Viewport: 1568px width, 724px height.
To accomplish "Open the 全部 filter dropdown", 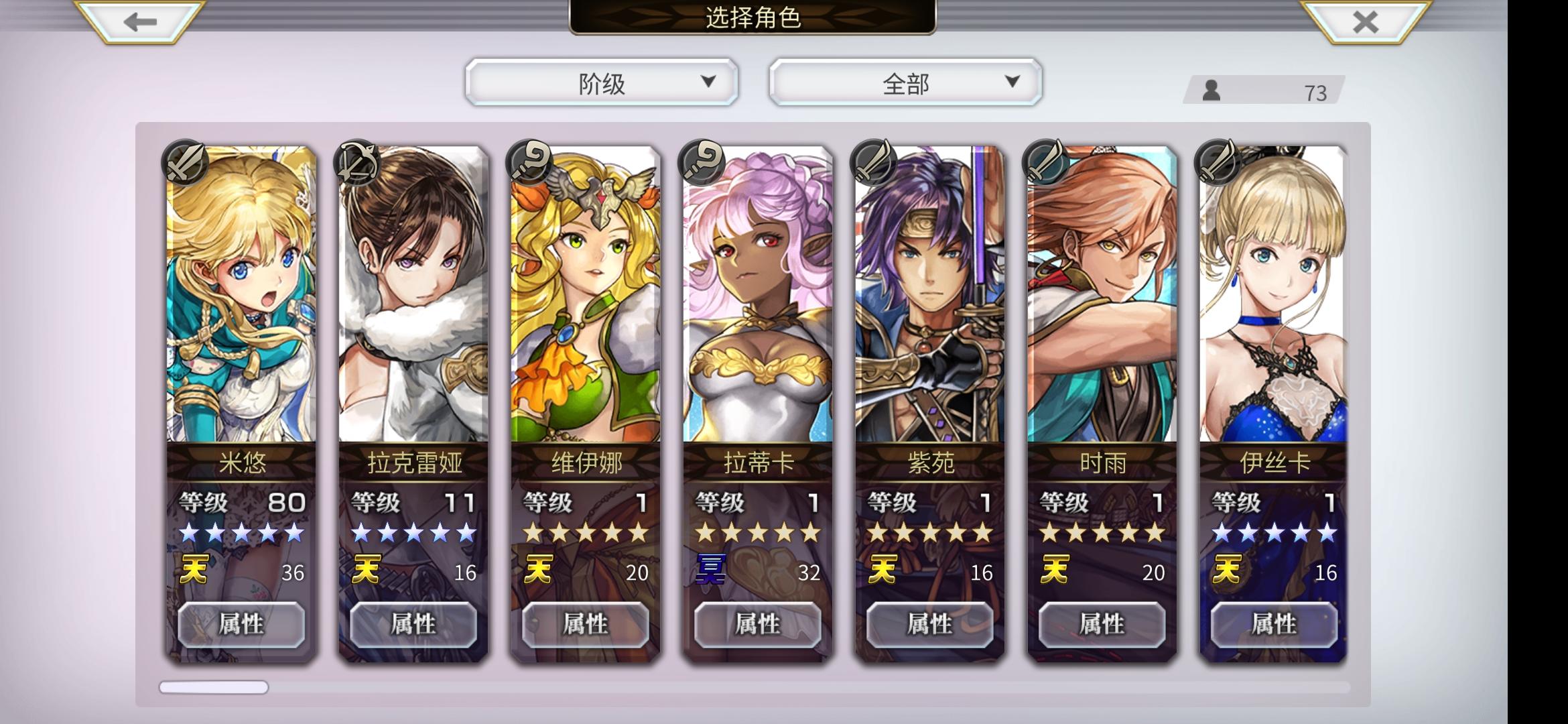I will click(x=906, y=82).
